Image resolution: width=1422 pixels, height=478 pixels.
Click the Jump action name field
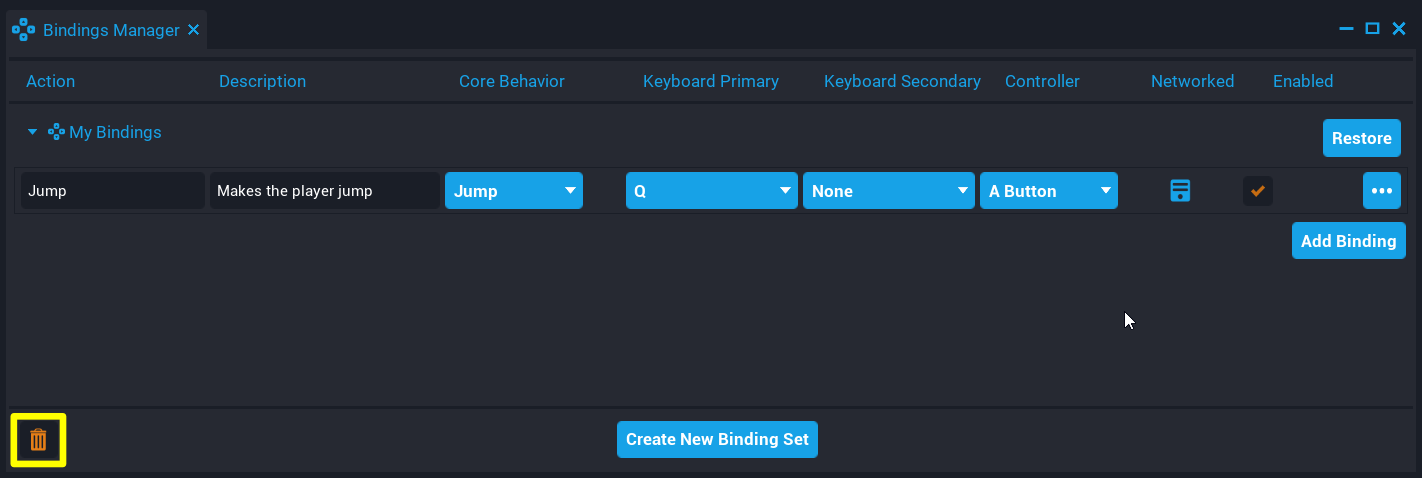tap(112, 191)
